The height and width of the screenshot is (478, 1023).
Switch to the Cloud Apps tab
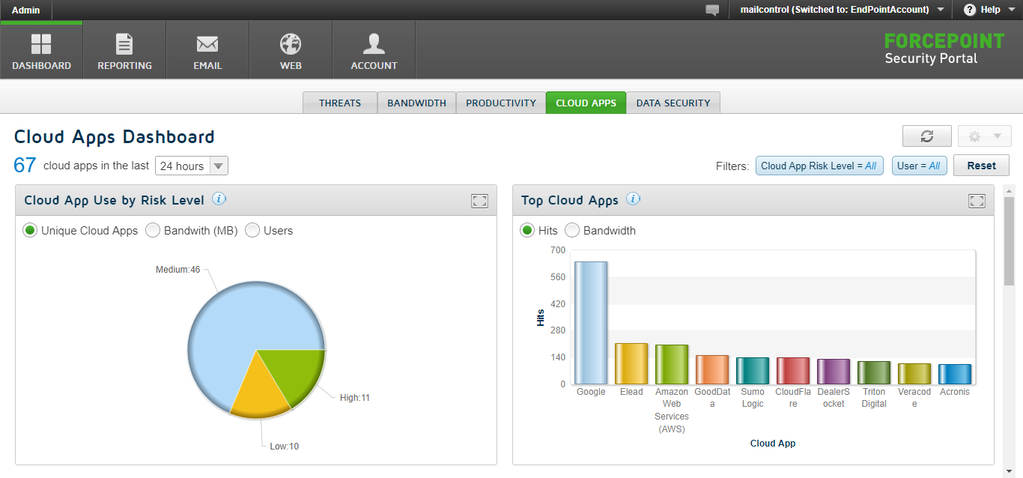tap(586, 103)
